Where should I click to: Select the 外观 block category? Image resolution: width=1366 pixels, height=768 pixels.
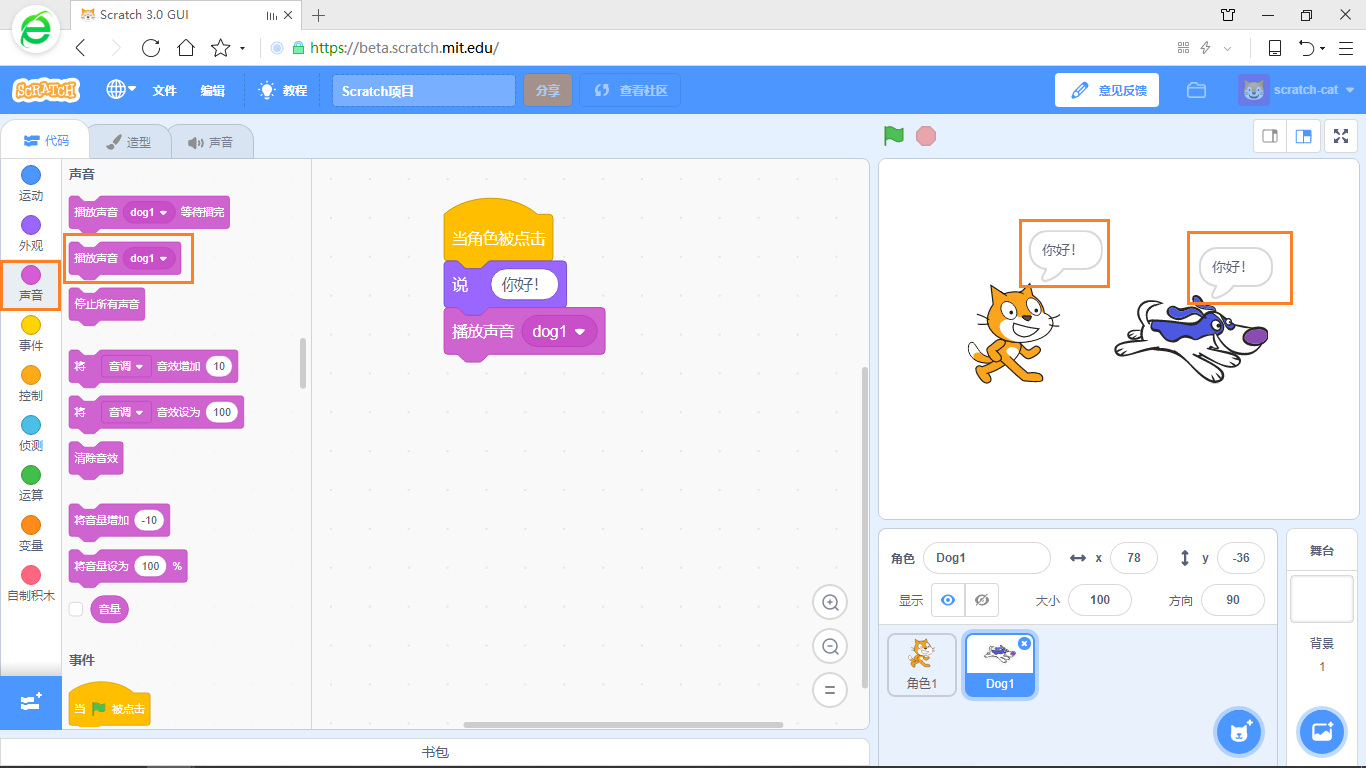click(31, 234)
